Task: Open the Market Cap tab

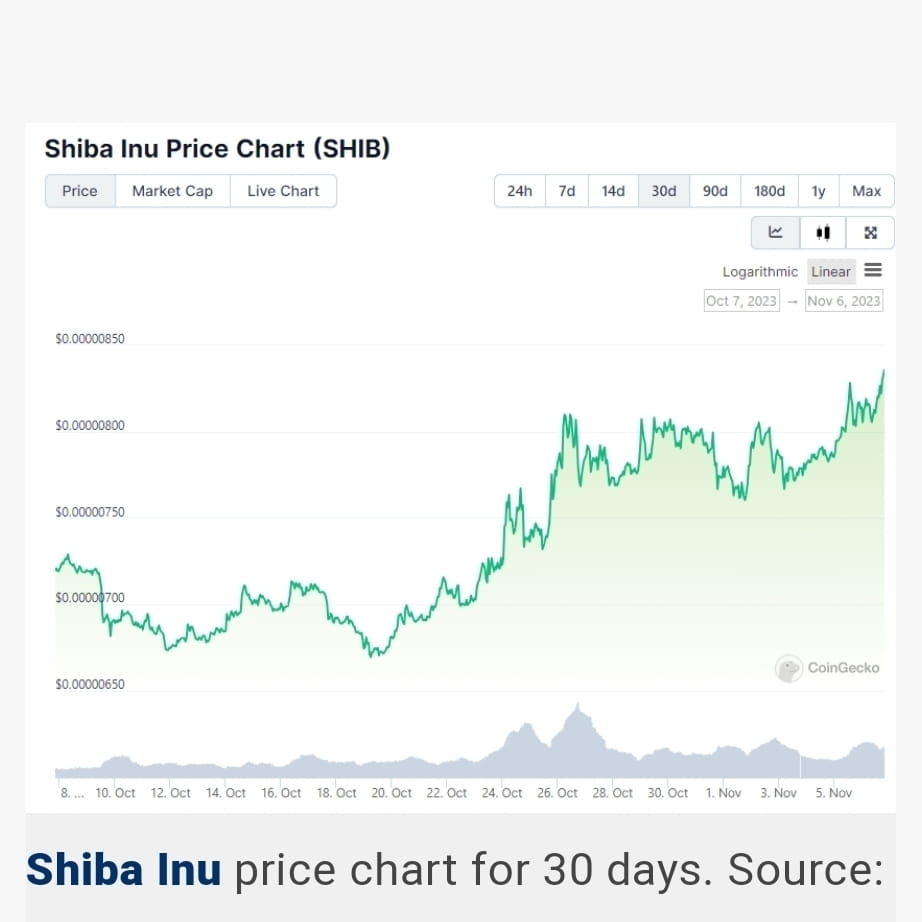Action: click(172, 191)
